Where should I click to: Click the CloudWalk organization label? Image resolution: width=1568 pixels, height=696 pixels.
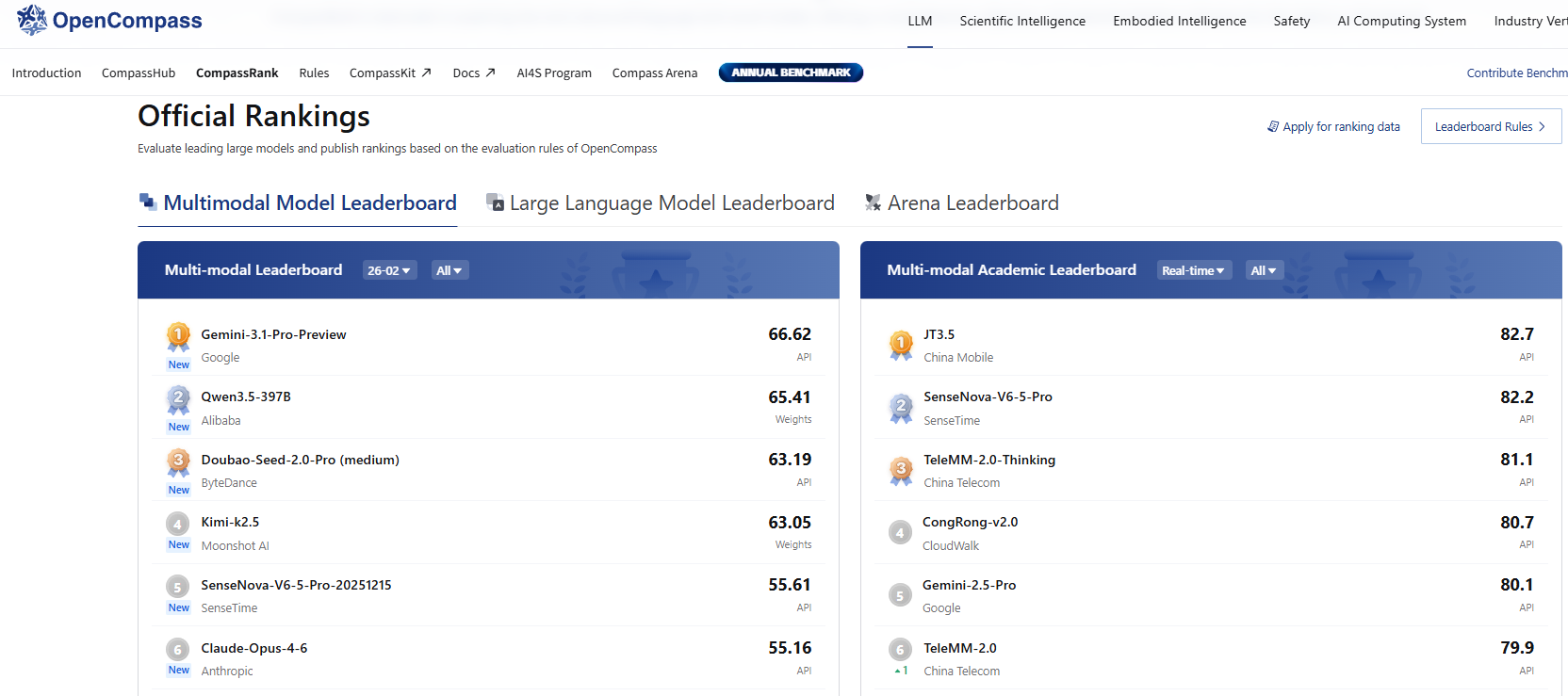pyautogui.click(x=951, y=545)
